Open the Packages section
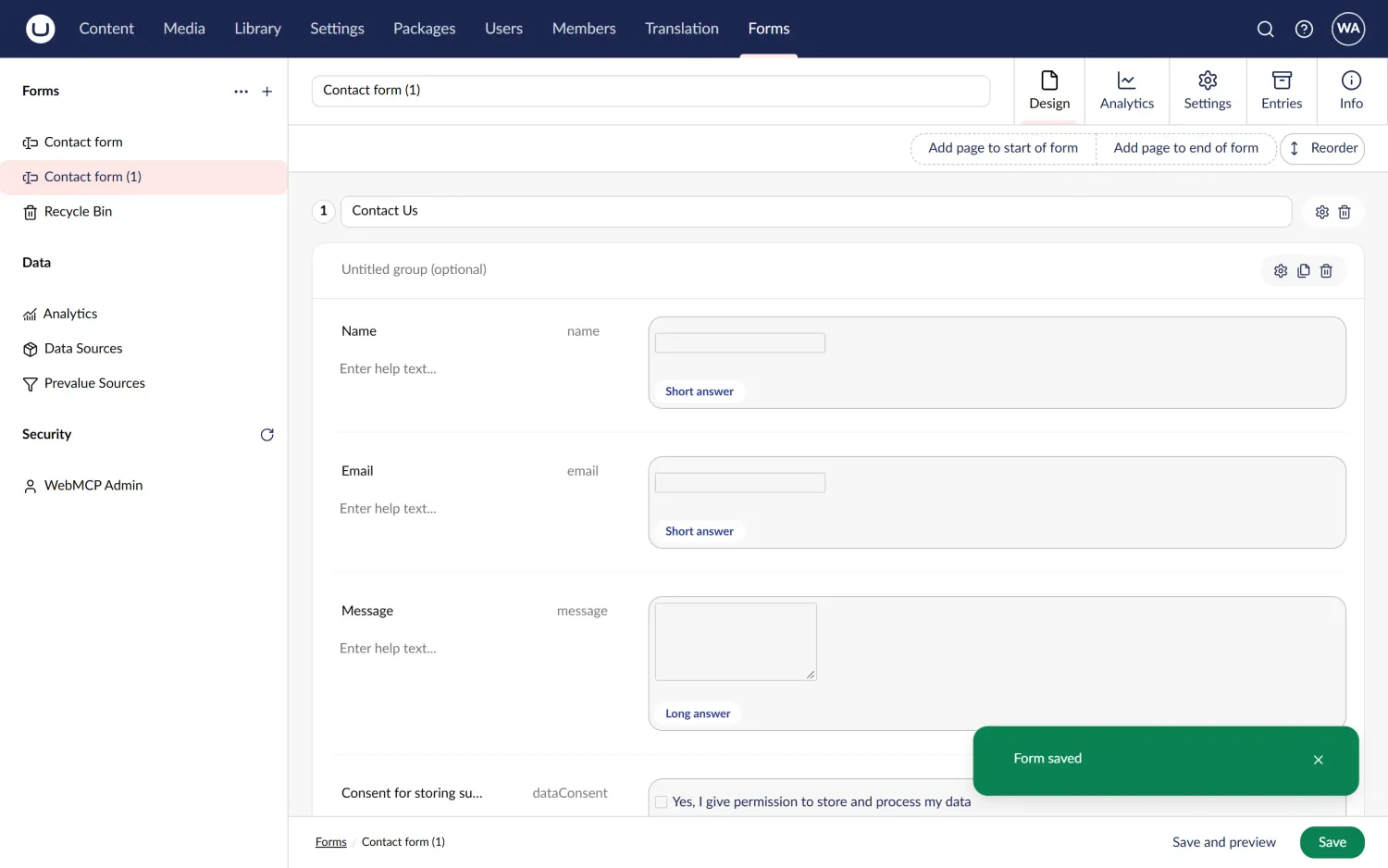 click(425, 29)
